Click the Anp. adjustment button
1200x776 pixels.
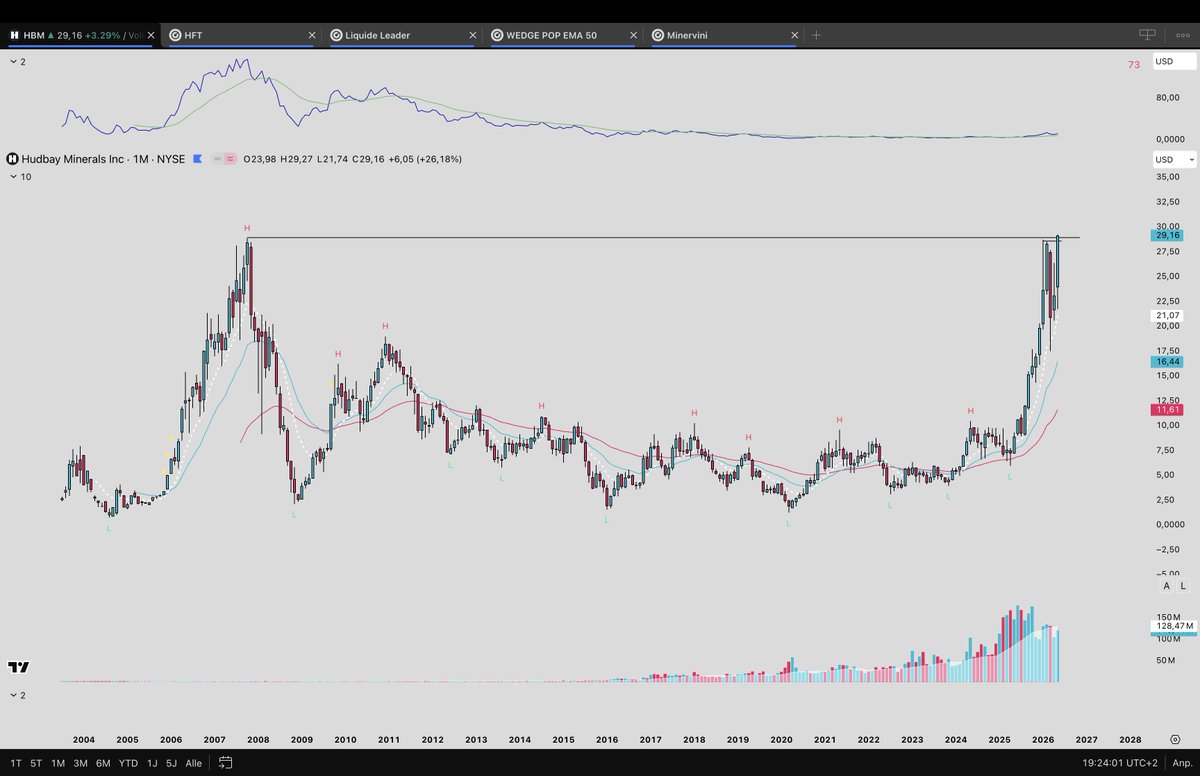tap(1181, 763)
